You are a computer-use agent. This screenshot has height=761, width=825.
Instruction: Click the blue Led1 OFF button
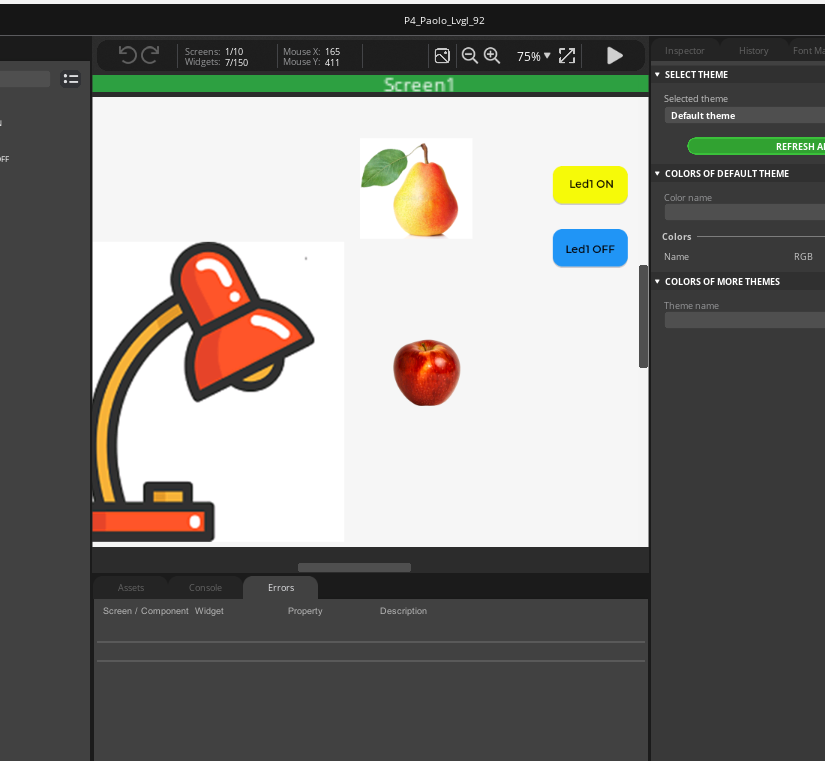pos(590,249)
